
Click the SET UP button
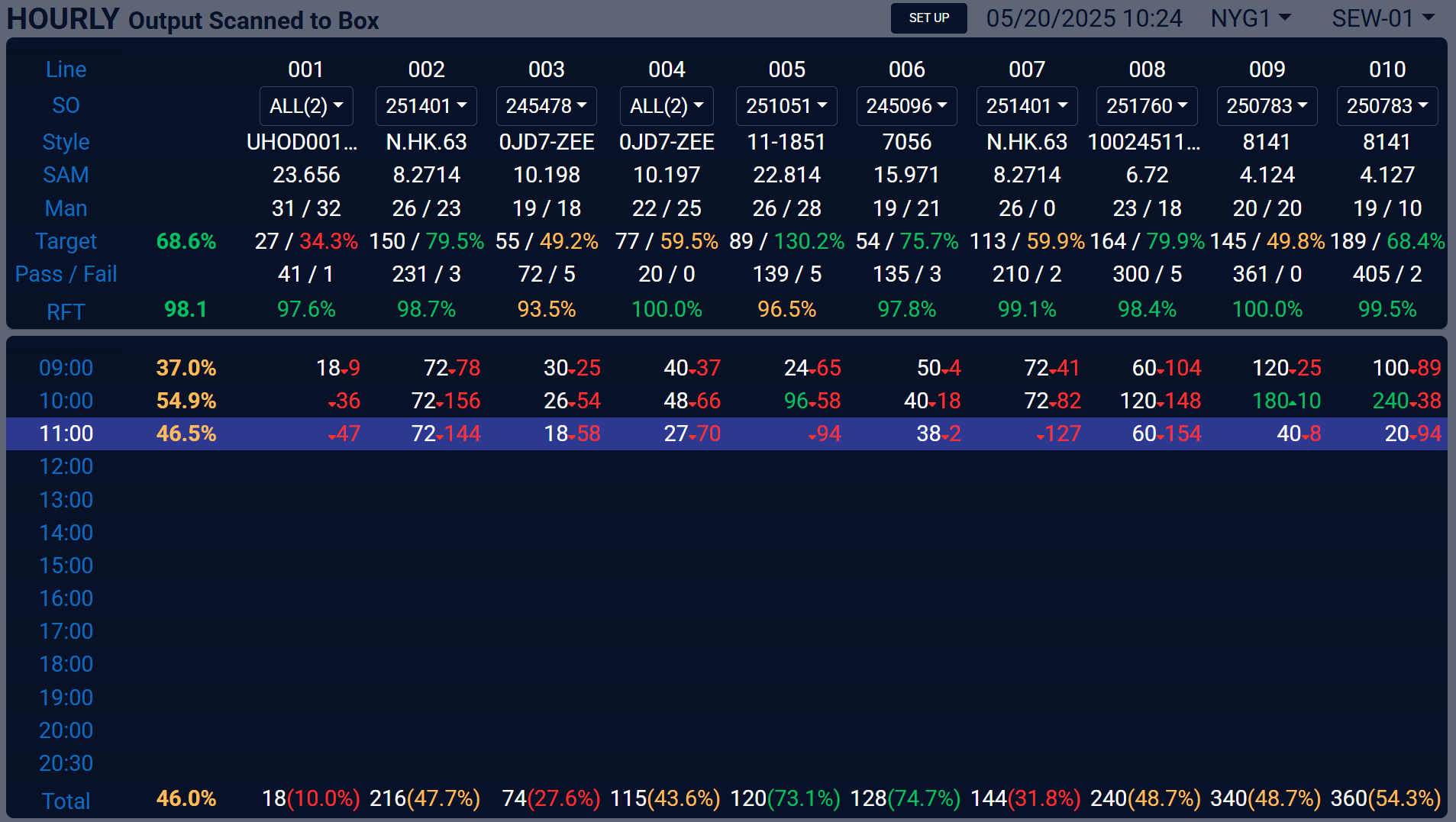[x=928, y=18]
